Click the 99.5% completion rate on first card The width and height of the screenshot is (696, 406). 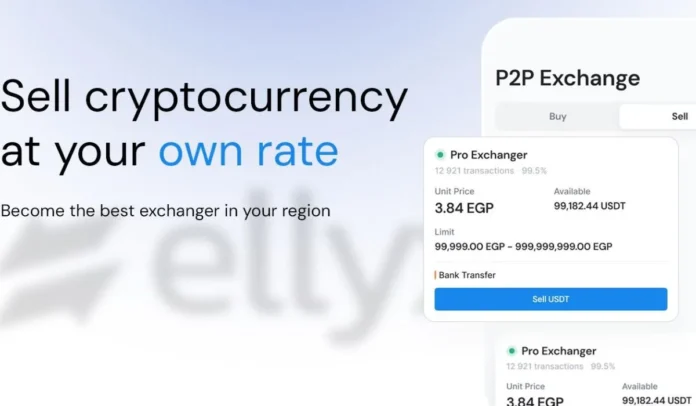[x=534, y=170]
